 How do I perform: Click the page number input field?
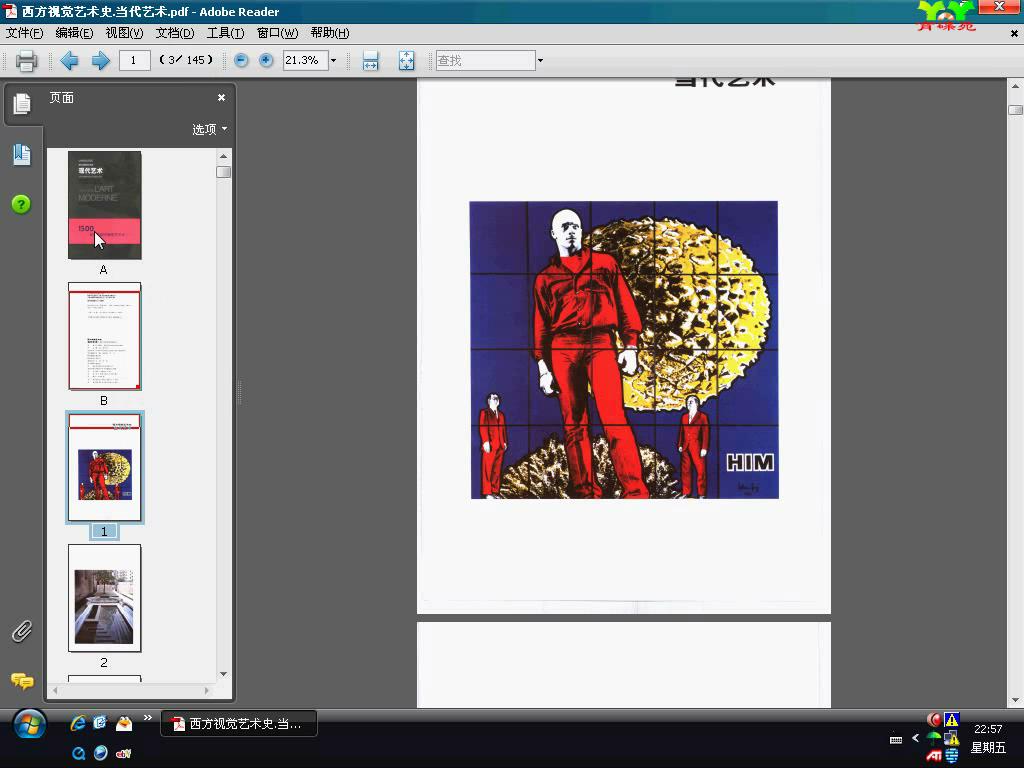pyautogui.click(x=135, y=61)
